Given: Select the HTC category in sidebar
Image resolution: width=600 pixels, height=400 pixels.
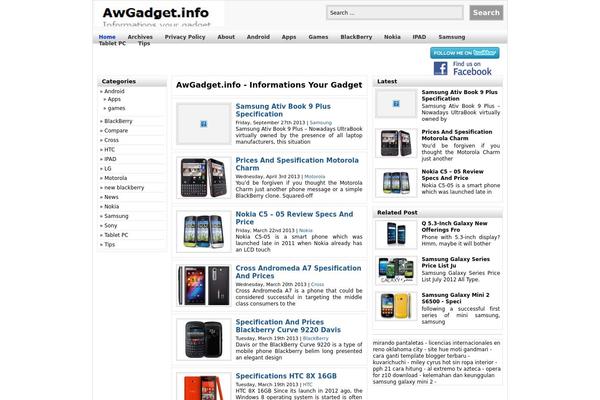Looking at the screenshot, I should point(109,150).
